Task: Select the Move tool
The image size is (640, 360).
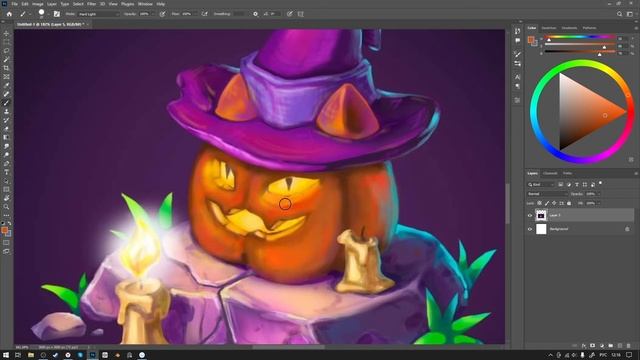Action: (x=6, y=33)
